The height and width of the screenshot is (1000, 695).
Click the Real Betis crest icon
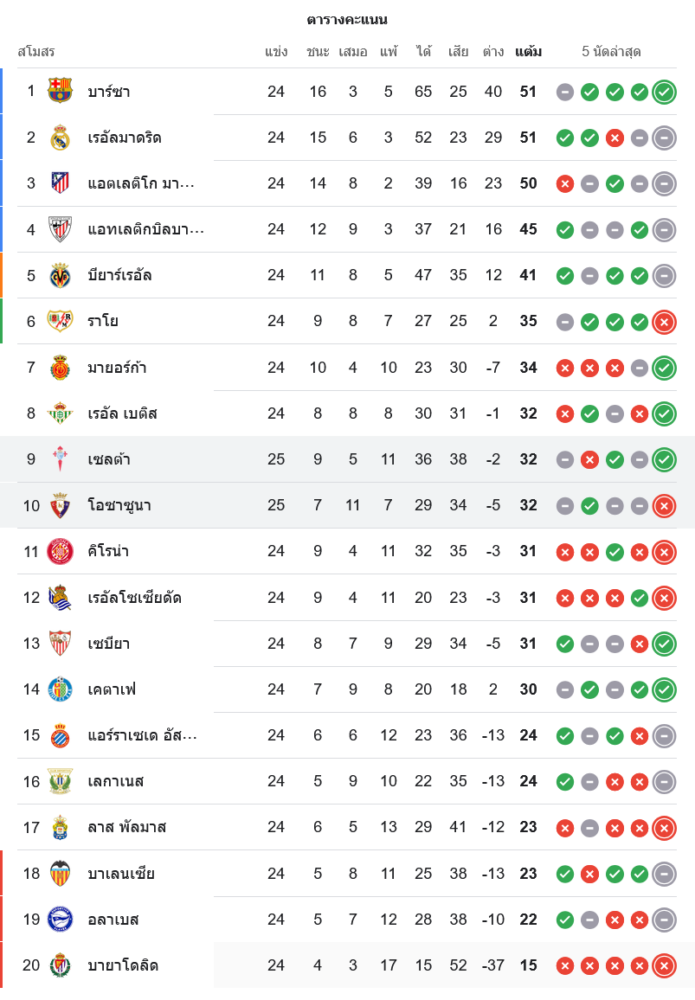60,413
